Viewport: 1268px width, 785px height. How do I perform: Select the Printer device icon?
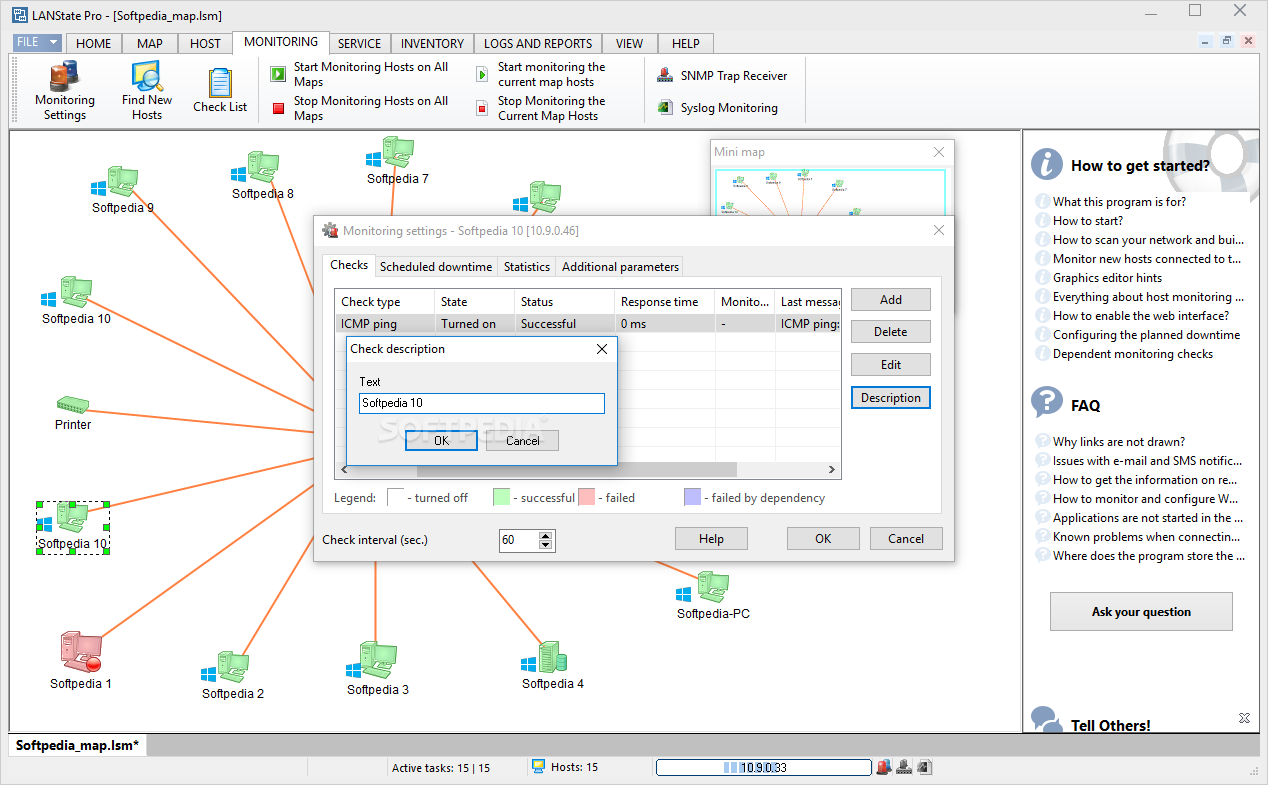click(72, 405)
